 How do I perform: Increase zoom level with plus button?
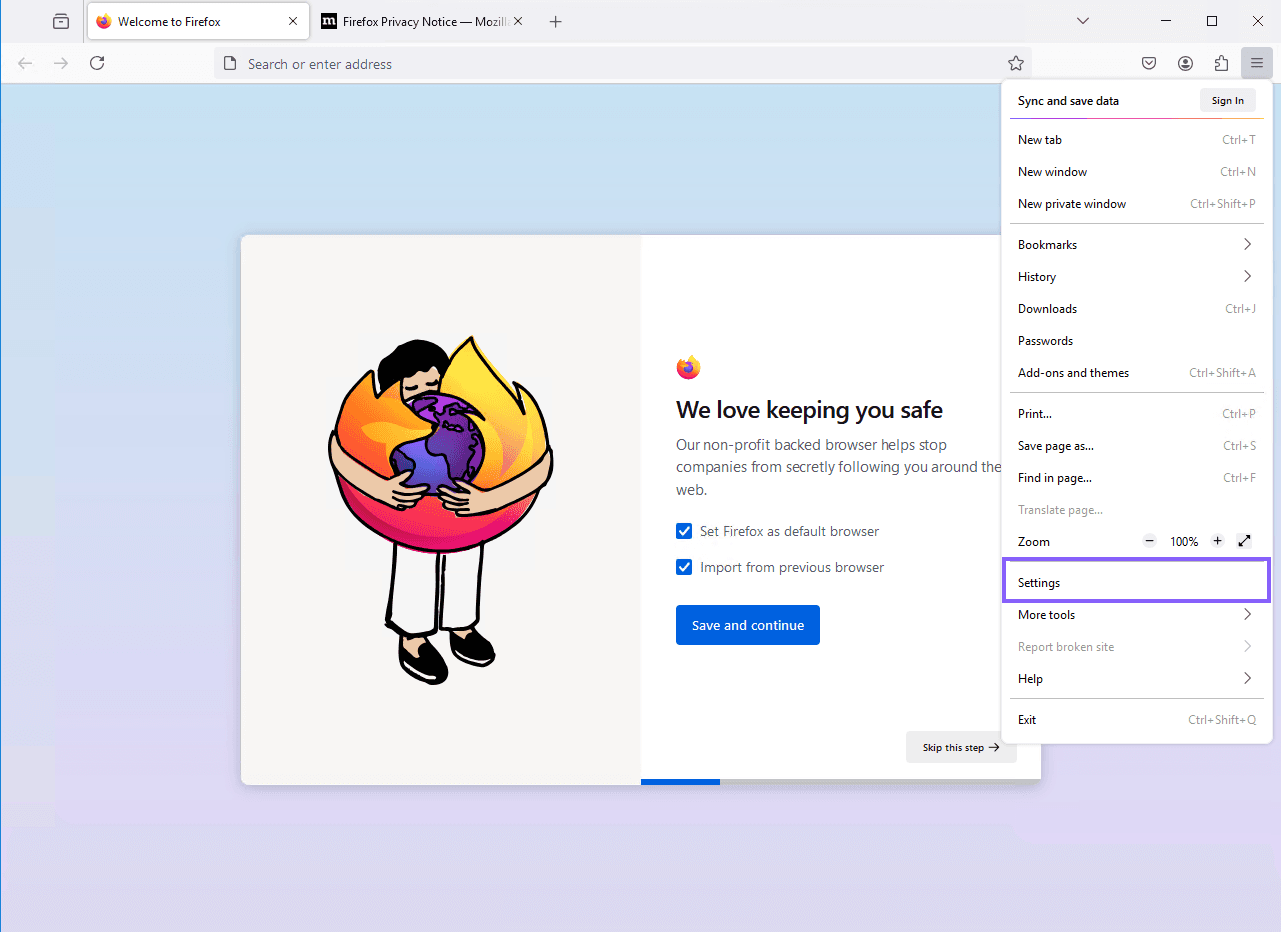pyautogui.click(x=1217, y=541)
